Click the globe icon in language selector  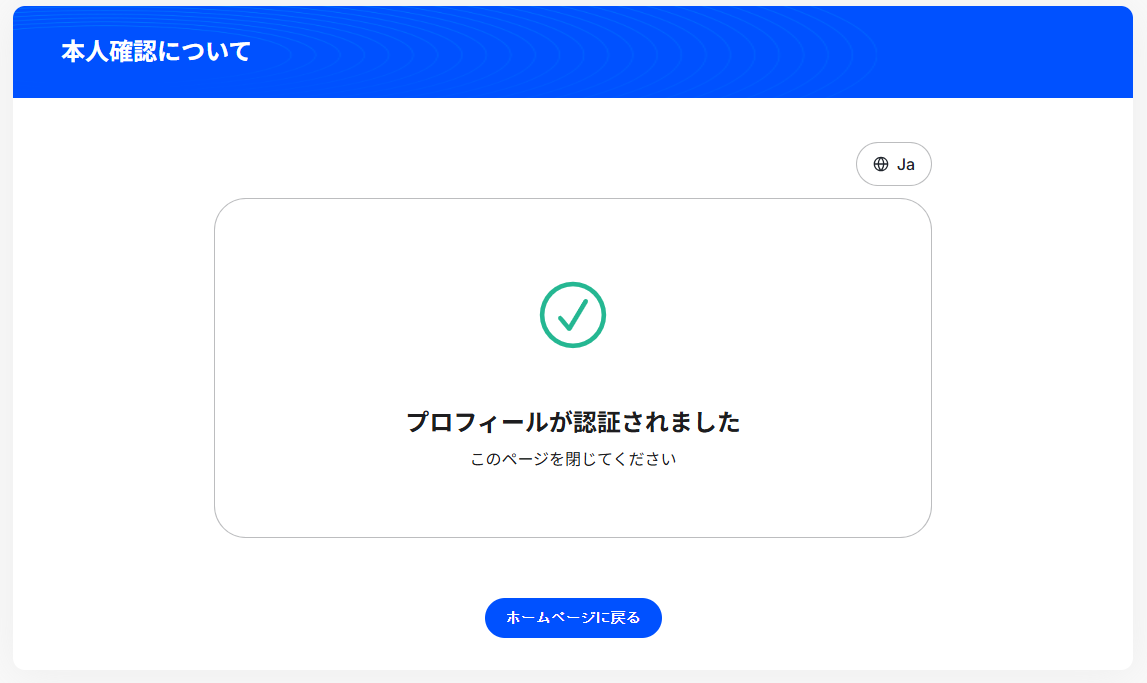[881, 164]
